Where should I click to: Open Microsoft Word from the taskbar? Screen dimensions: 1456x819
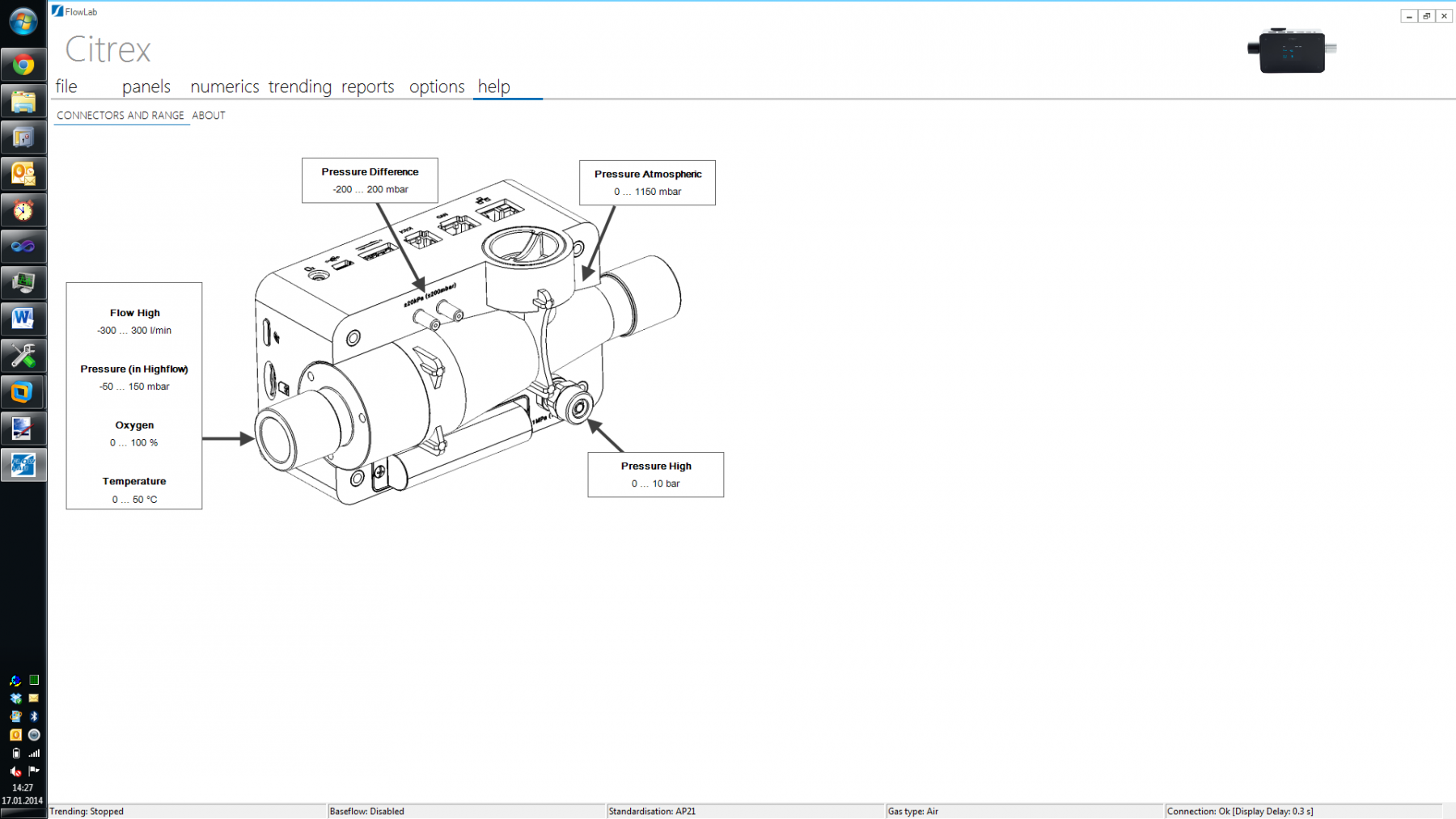[23, 318]
